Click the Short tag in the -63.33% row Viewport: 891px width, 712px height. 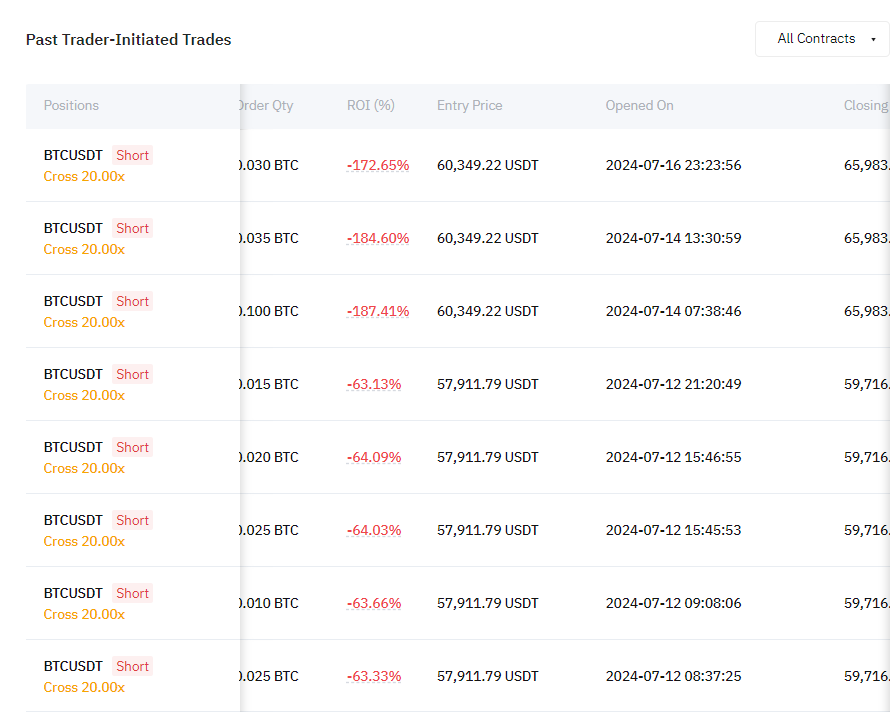click(132, 667)
